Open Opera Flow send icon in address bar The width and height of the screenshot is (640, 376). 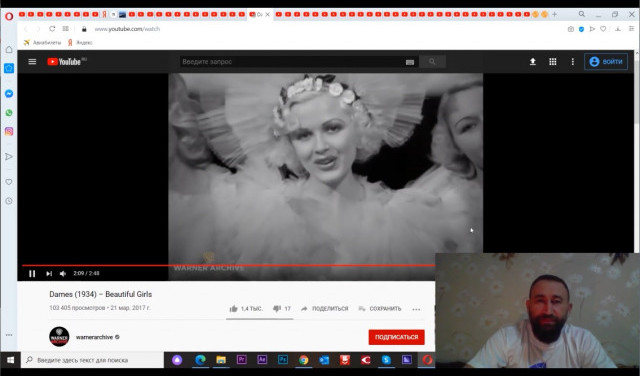pos(592,29)
